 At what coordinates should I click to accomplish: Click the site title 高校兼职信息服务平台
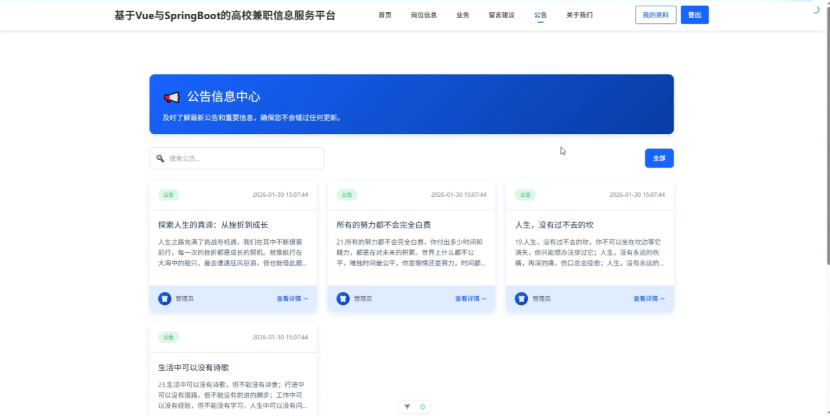click(x=225, y=15)
